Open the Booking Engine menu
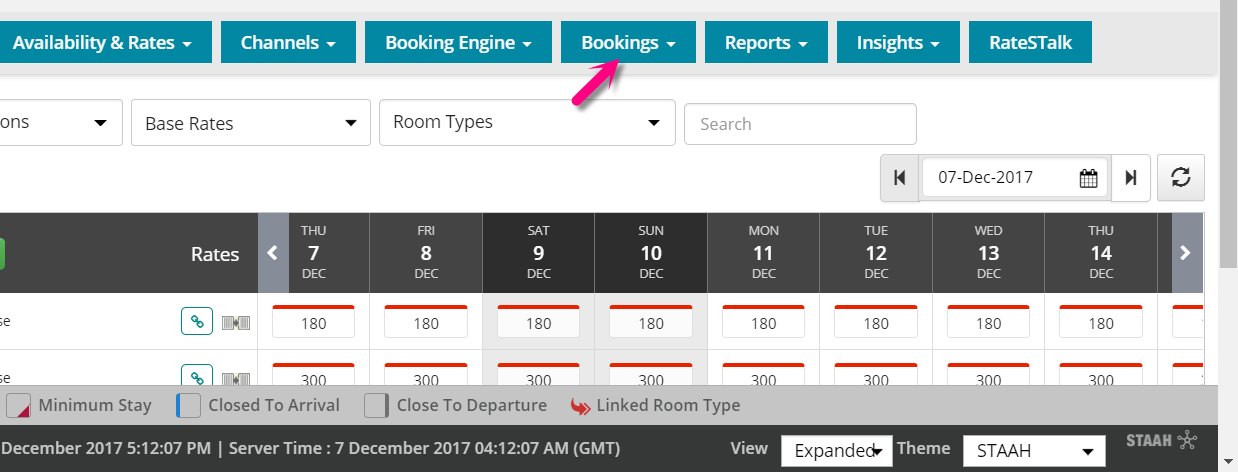 click(458, 43)
